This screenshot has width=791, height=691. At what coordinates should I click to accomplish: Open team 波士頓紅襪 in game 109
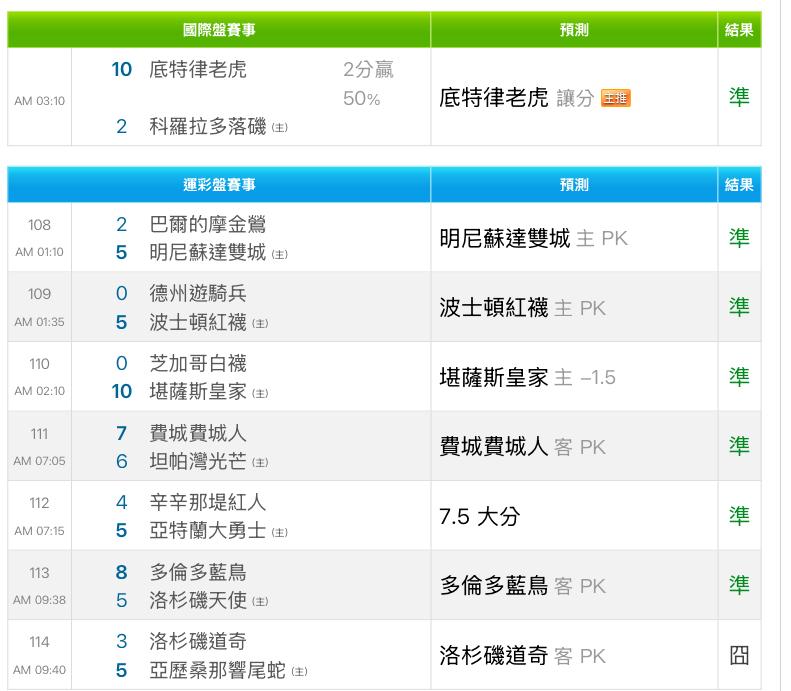click(x=198, y=322)
